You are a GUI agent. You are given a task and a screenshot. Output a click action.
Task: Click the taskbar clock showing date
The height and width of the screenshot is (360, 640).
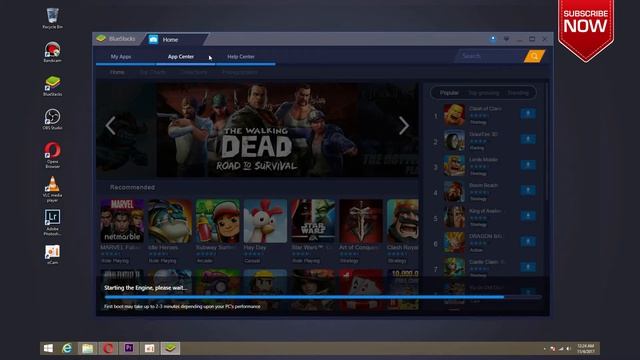585,349
